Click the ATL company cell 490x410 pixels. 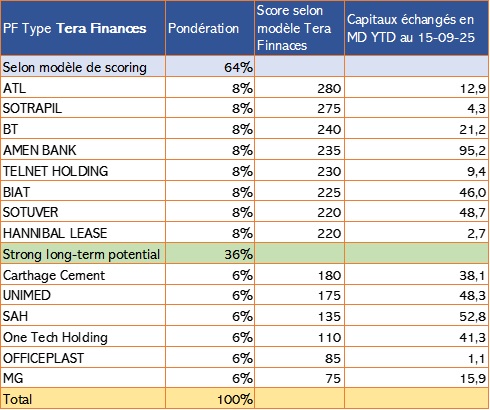click(x=83, y=88)
